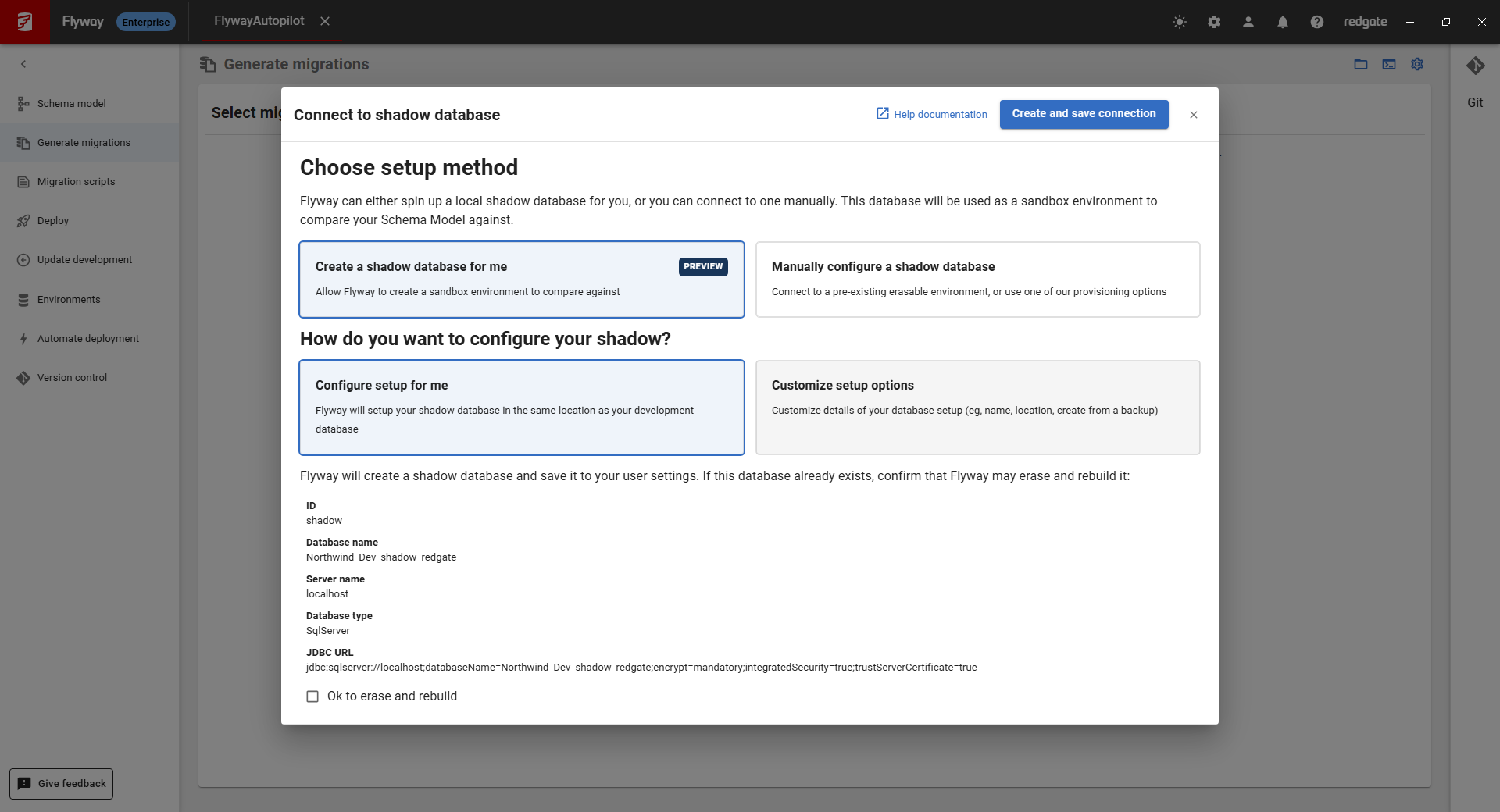Image resolution: width=1500 pixels, height=812 pixels.
Task: Open the help question mark icon
Action: point(1317,22)
